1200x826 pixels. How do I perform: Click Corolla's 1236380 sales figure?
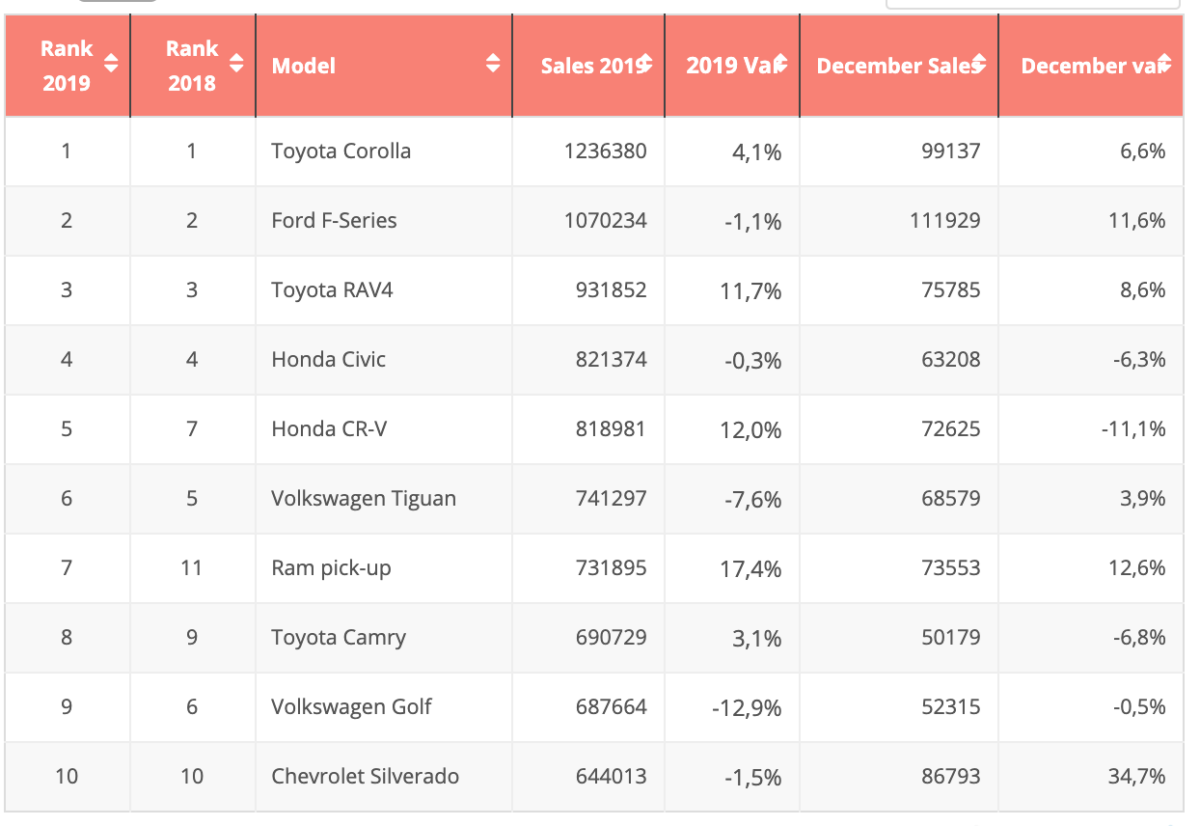[610, 151]
